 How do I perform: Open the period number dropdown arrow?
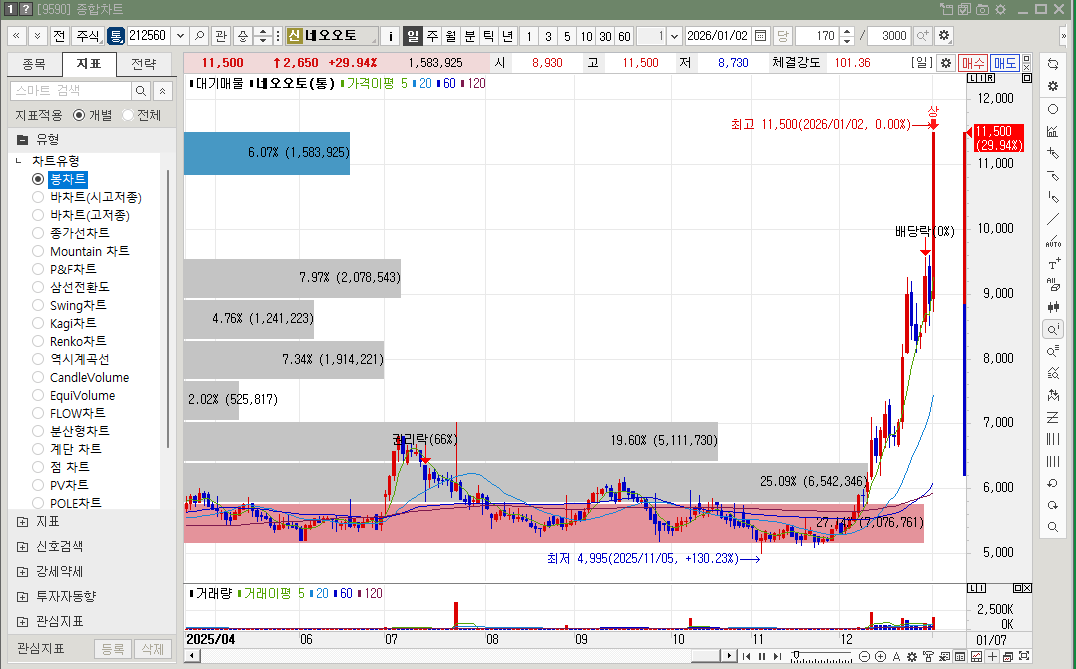(674, 36)
